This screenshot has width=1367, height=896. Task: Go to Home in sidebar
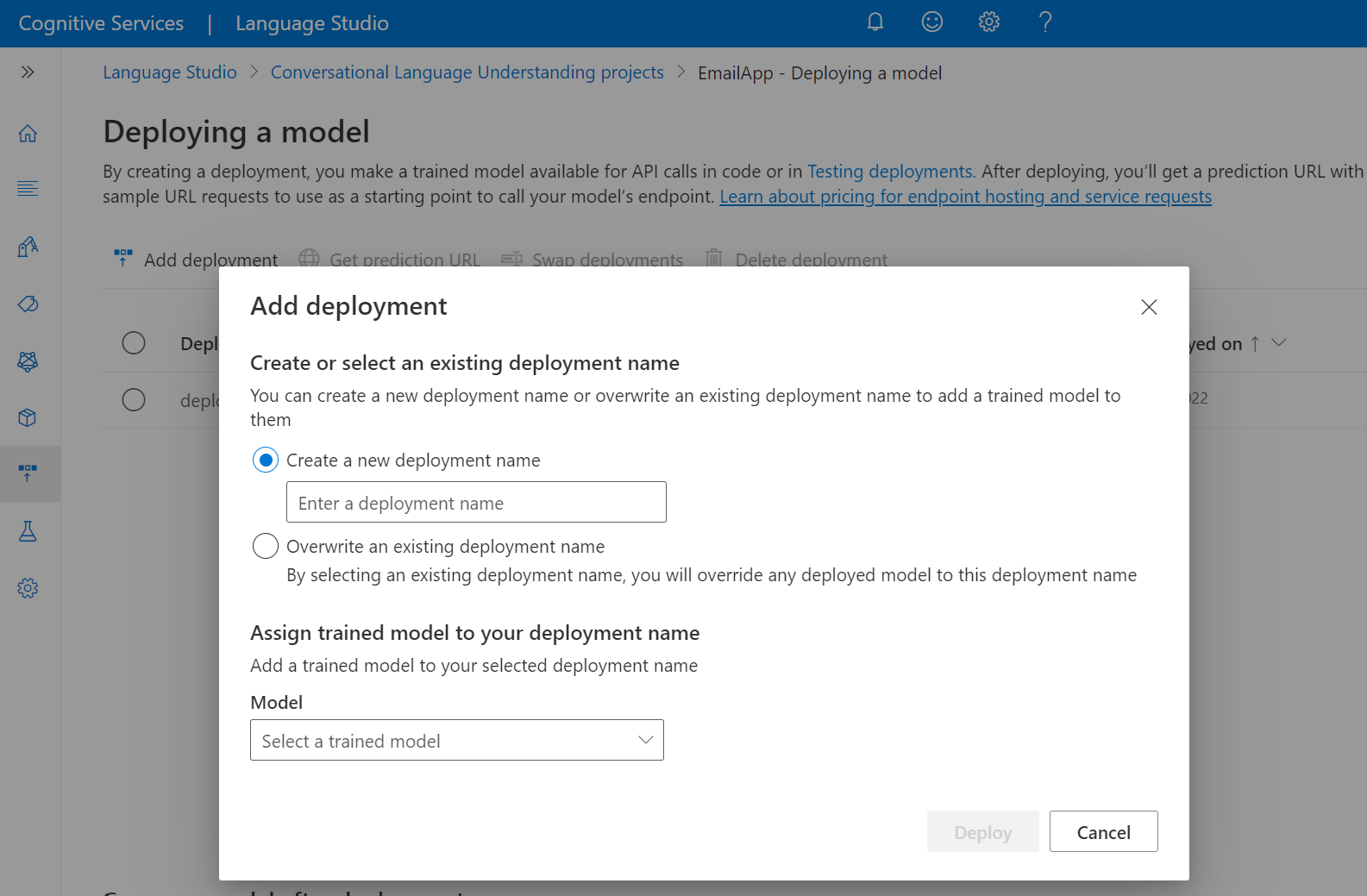(28, 134)
